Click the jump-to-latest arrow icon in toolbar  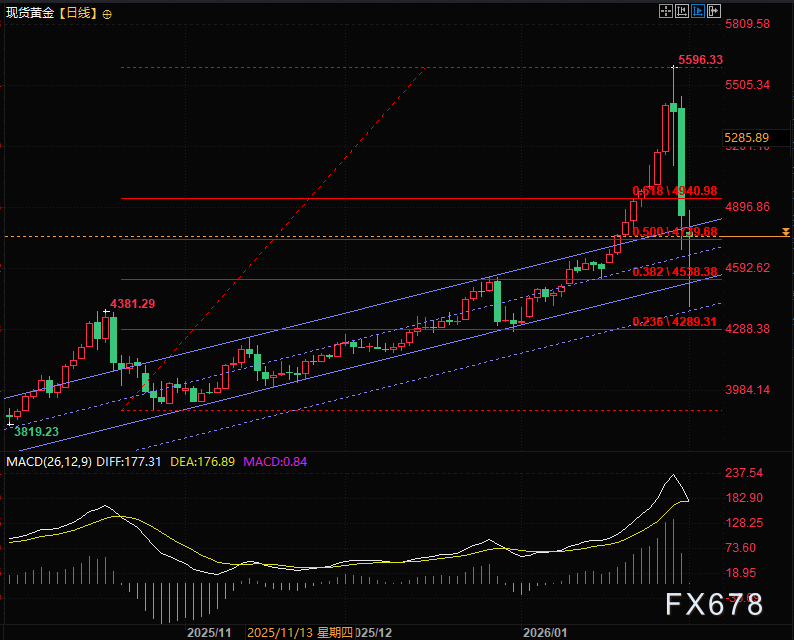(714, 11)
